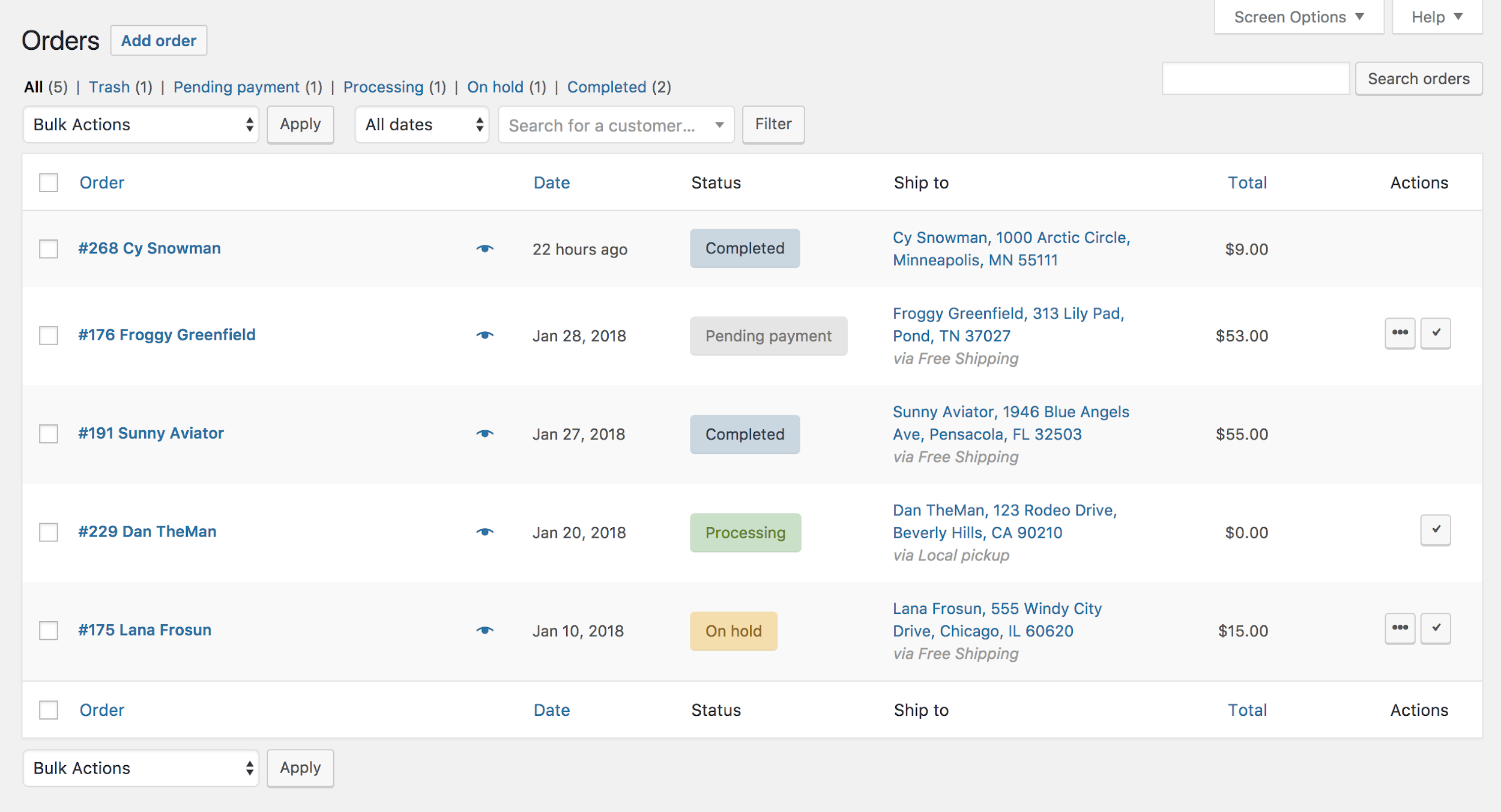Expand the Help panel
This screenshot has height=812, width=1501.
(x=1437, y=17)
